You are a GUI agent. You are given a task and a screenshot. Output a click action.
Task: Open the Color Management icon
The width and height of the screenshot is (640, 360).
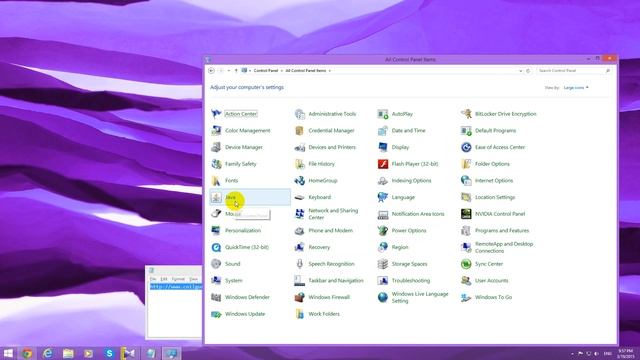[216, 131]
